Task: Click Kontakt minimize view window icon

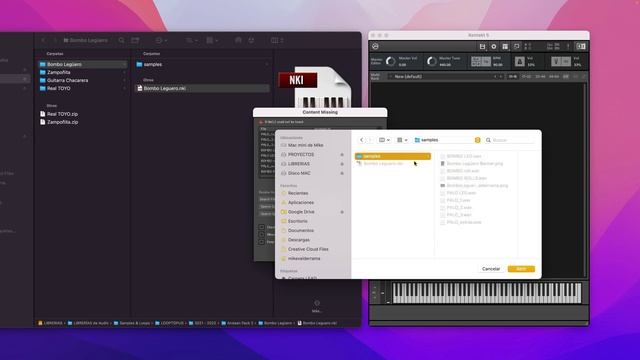Action: point(516,47)
